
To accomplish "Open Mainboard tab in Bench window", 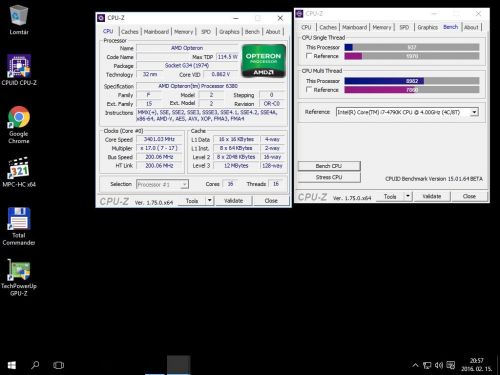I will 354,27.
